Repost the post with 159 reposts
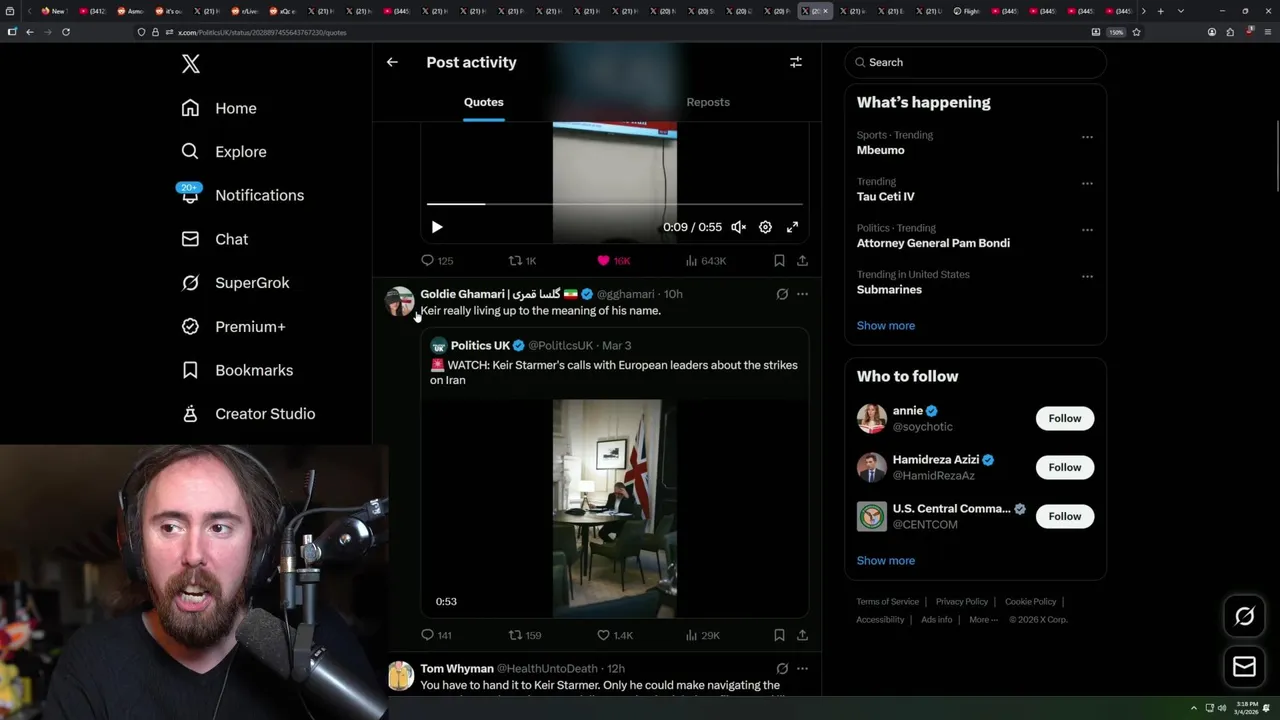The height and width of the screenshot is (720, 1280). (525, 635)
